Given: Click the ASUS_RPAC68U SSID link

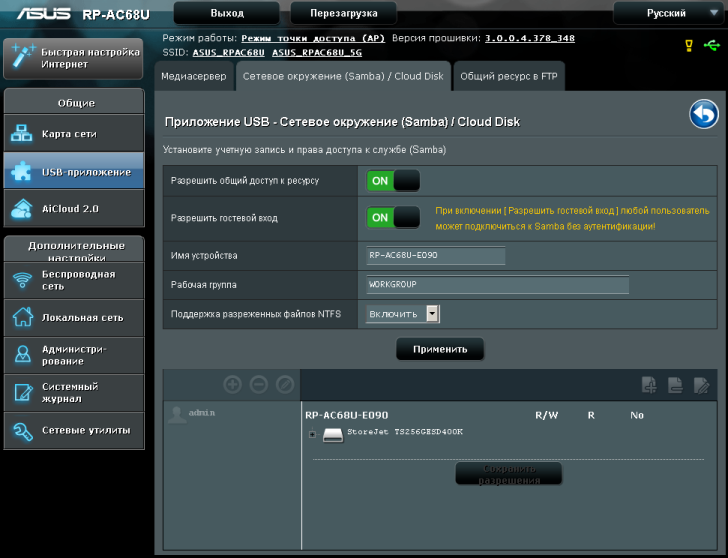Looking at the screenshot, I should coord(228,53).
